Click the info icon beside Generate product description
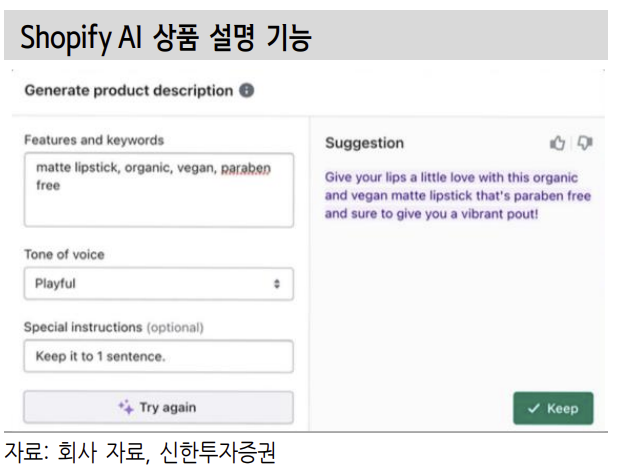The height and width of the screenshot is (476, 625). [x=246, y=90]
